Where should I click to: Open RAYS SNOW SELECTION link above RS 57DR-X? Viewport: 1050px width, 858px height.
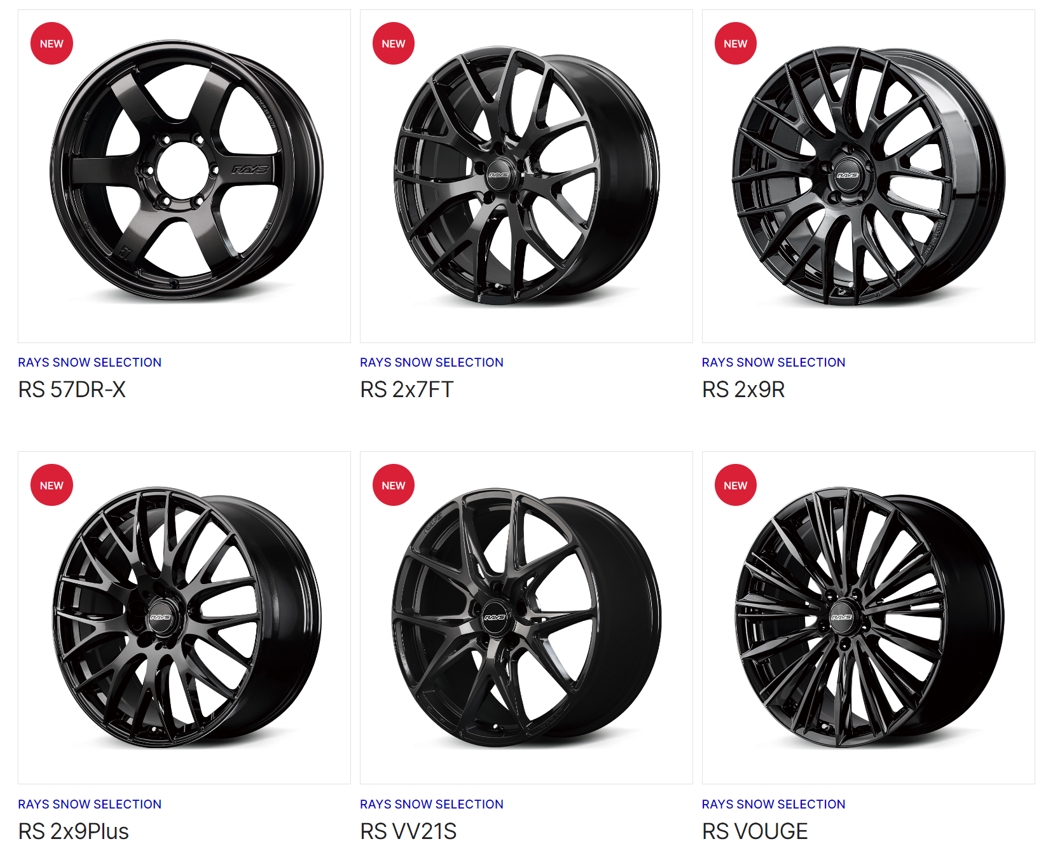click(90, 362)
